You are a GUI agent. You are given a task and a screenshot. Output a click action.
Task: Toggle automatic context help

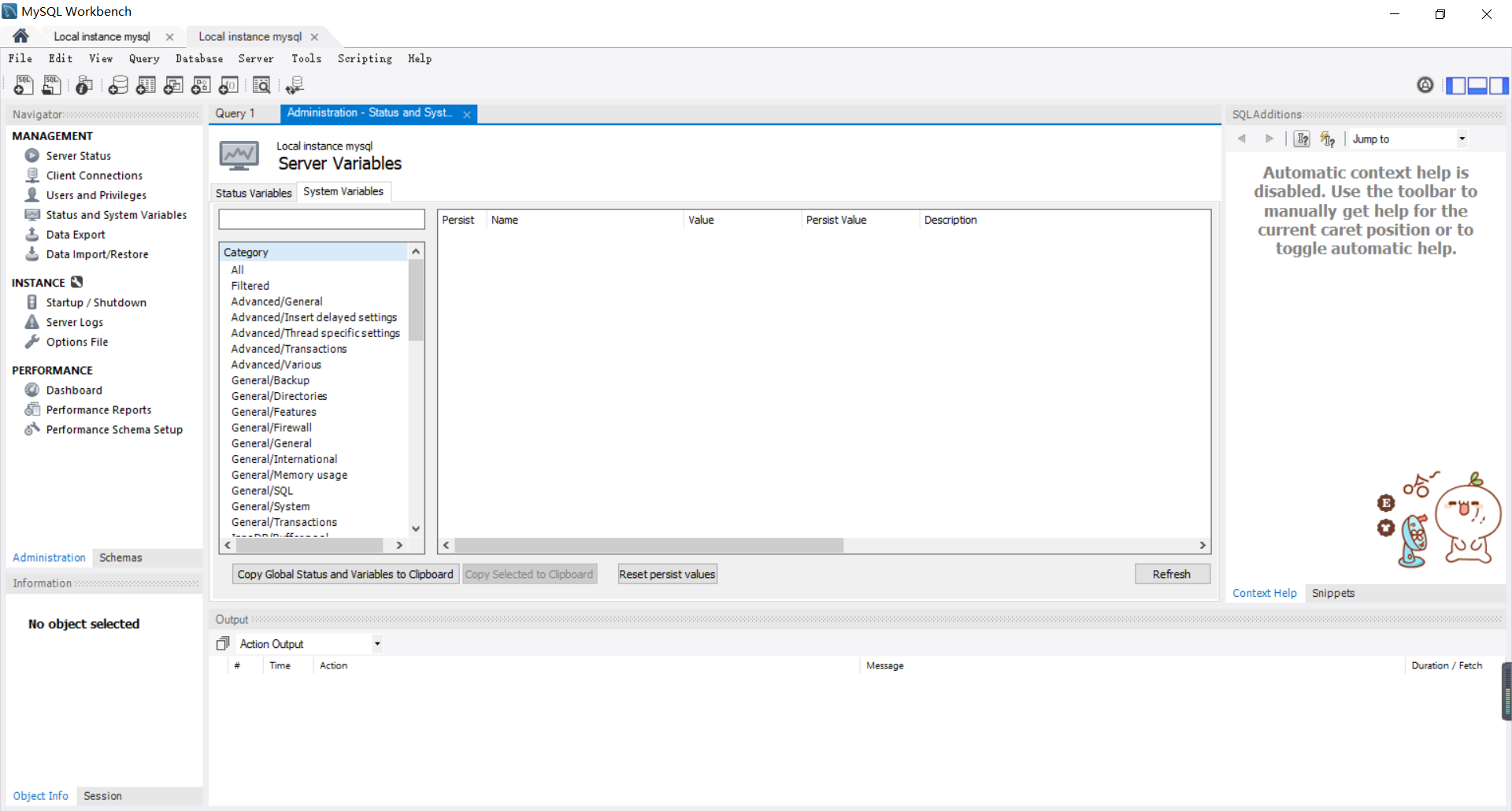tap(1328, 139)
